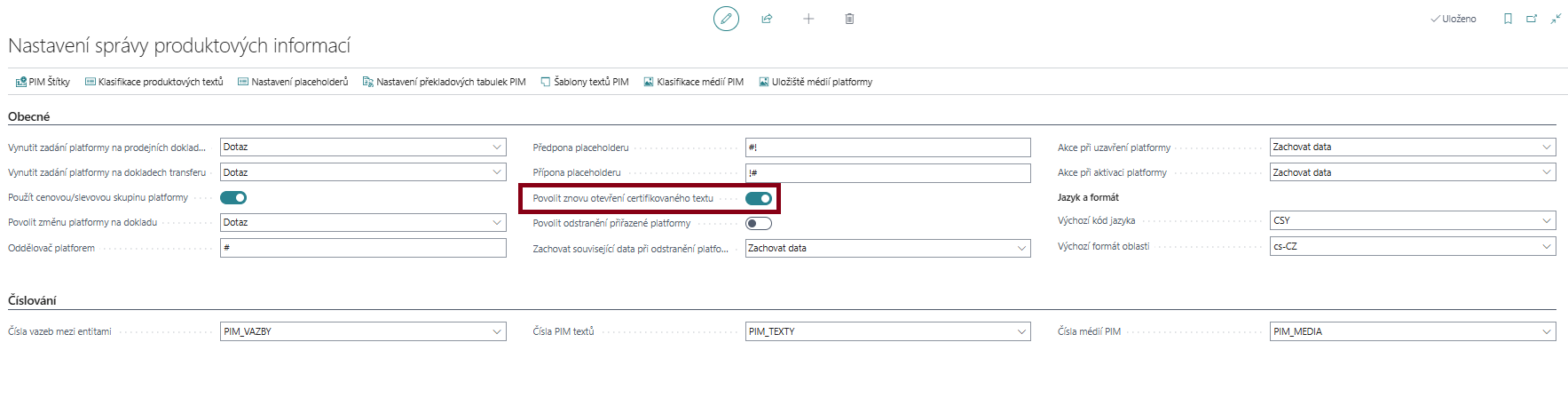Click the bookmark icon at top right

[1508, 19]
